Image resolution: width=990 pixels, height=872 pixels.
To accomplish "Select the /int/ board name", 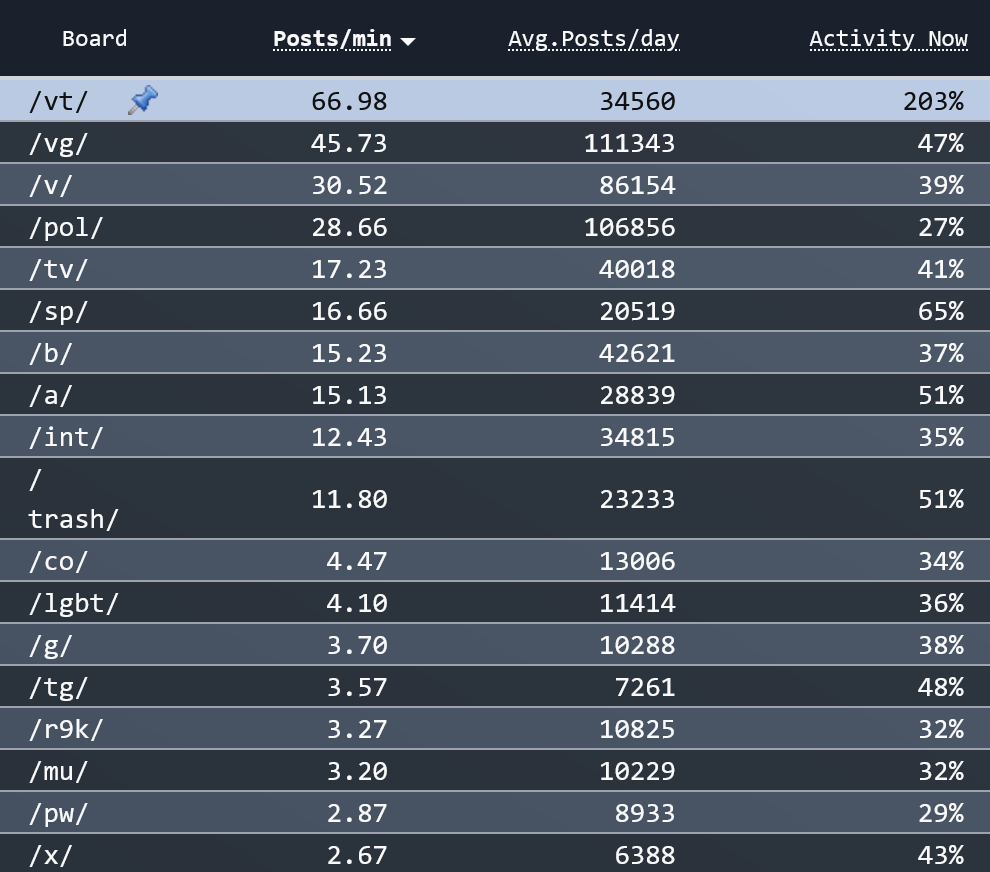I will tap(66, 437).
